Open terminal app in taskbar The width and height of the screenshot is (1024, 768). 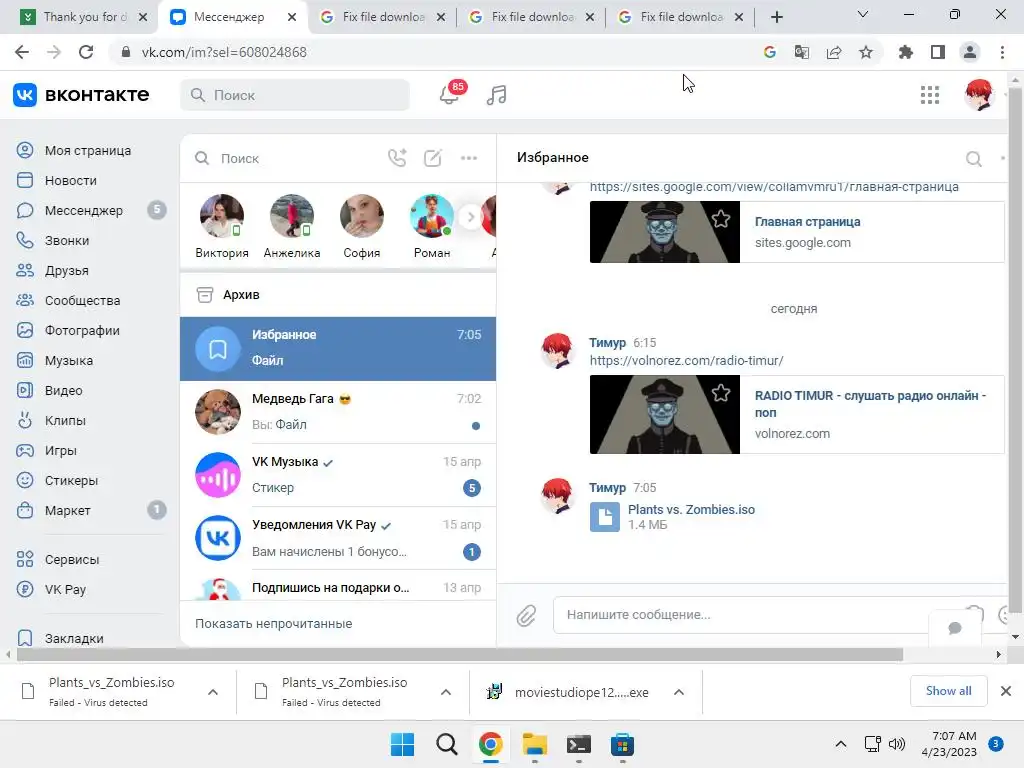(579, 744)
